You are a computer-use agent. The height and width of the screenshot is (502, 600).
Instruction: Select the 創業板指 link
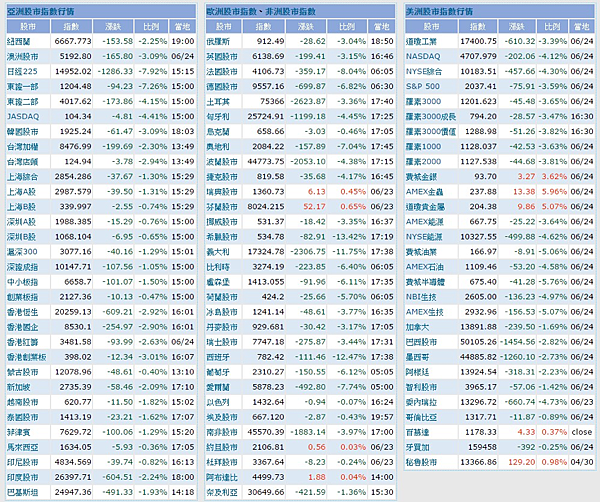[23, 297]
